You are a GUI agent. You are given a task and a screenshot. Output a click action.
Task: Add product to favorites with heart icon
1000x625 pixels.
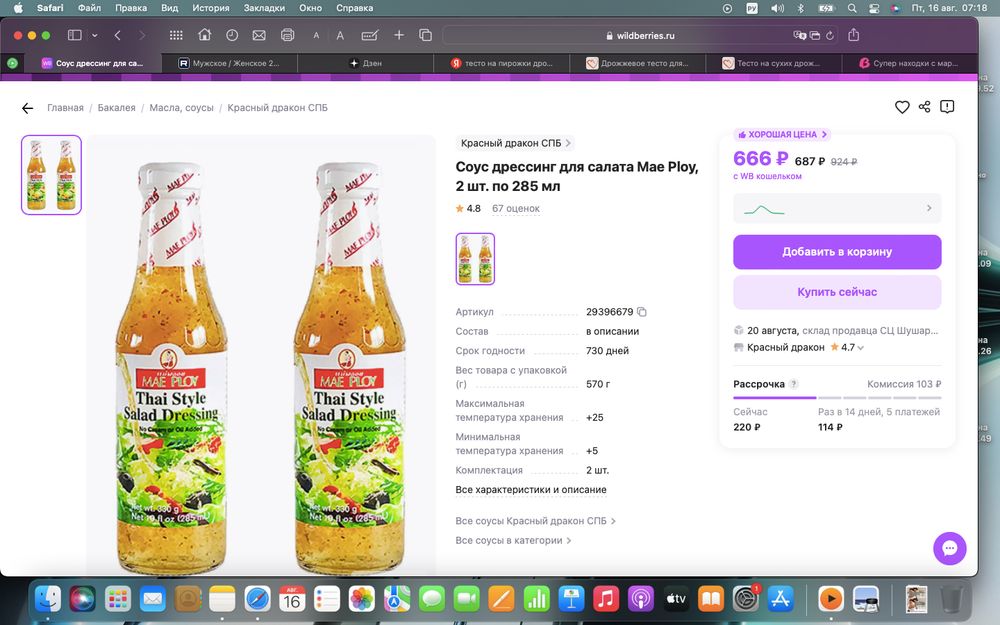click(x=902, y=107)
